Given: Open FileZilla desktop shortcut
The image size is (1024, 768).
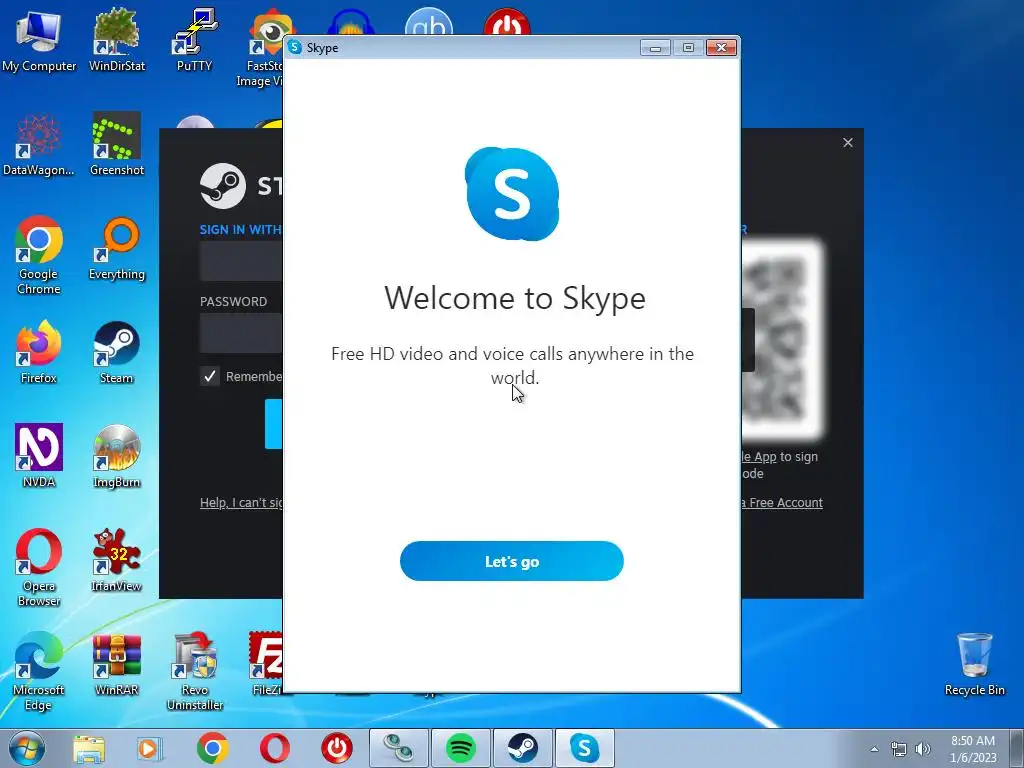Looking at the screenshot, I should [266, 665].
